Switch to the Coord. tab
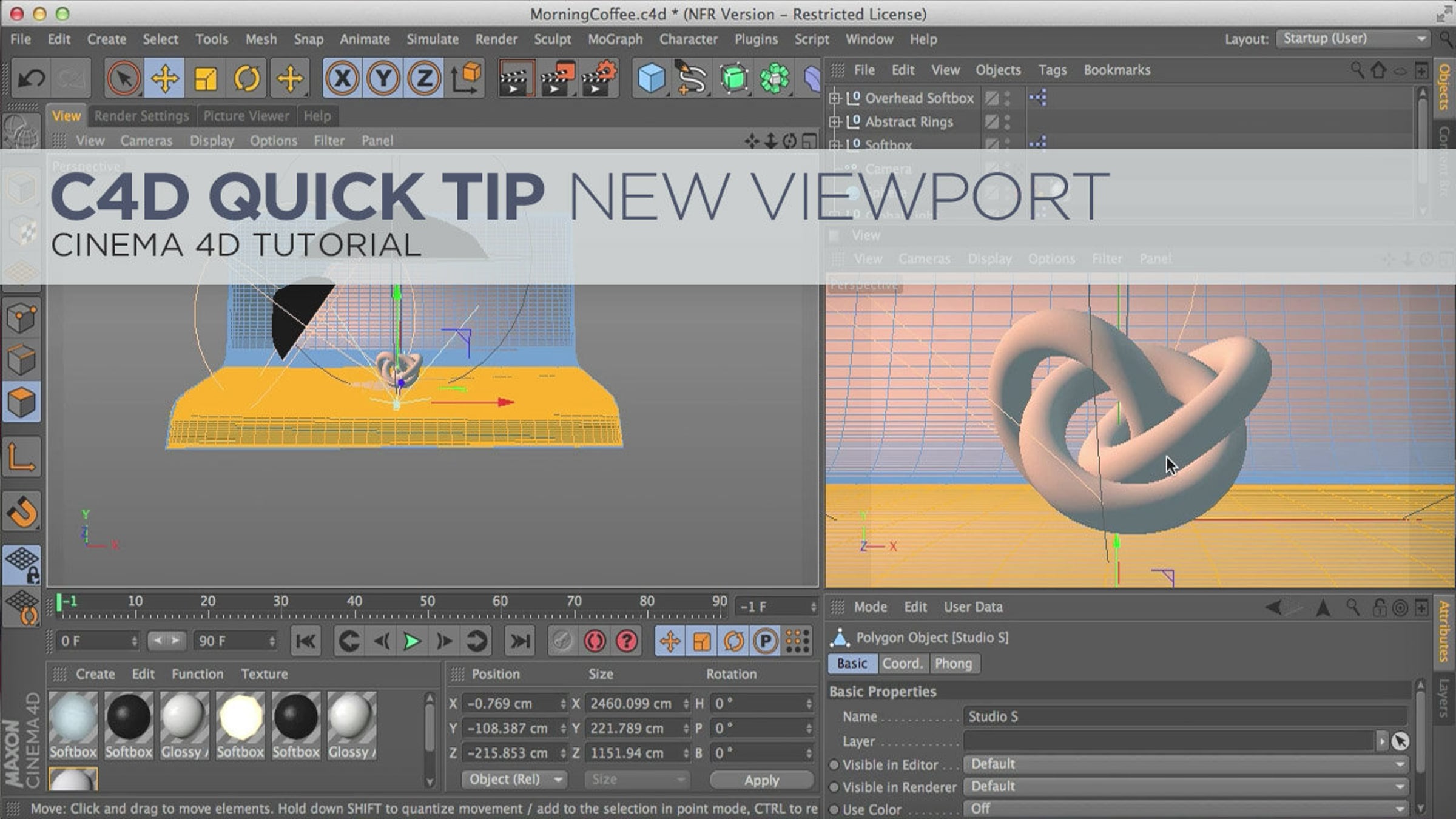 click(902, 664)
